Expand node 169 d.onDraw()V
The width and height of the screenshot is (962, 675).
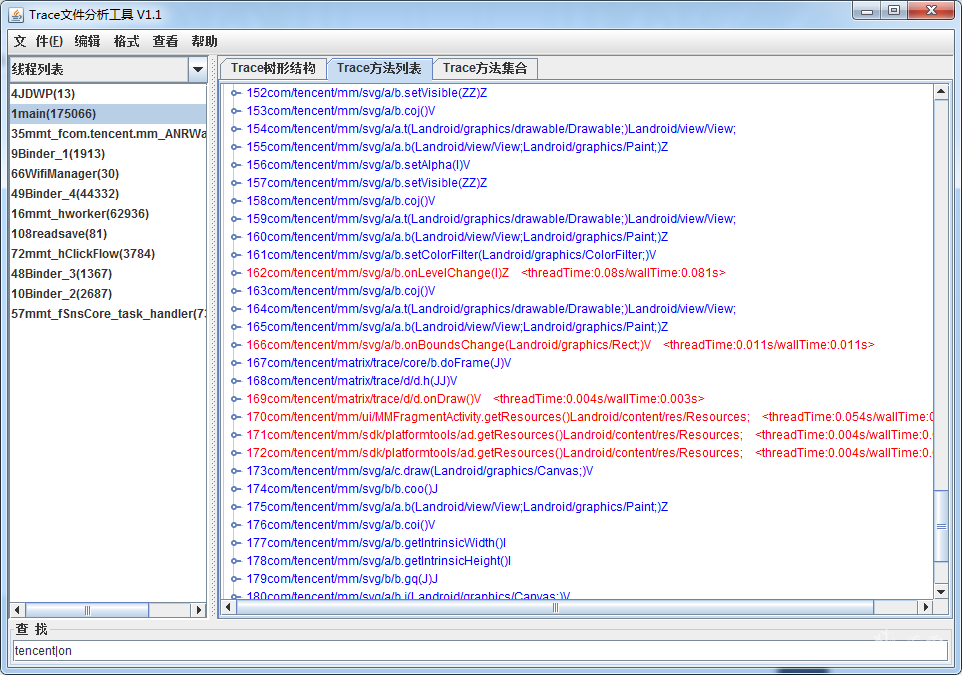point(235,399)
